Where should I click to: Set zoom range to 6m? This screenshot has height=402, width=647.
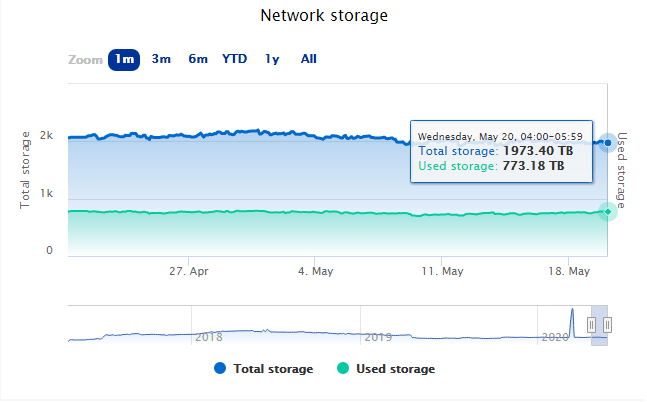198,59
